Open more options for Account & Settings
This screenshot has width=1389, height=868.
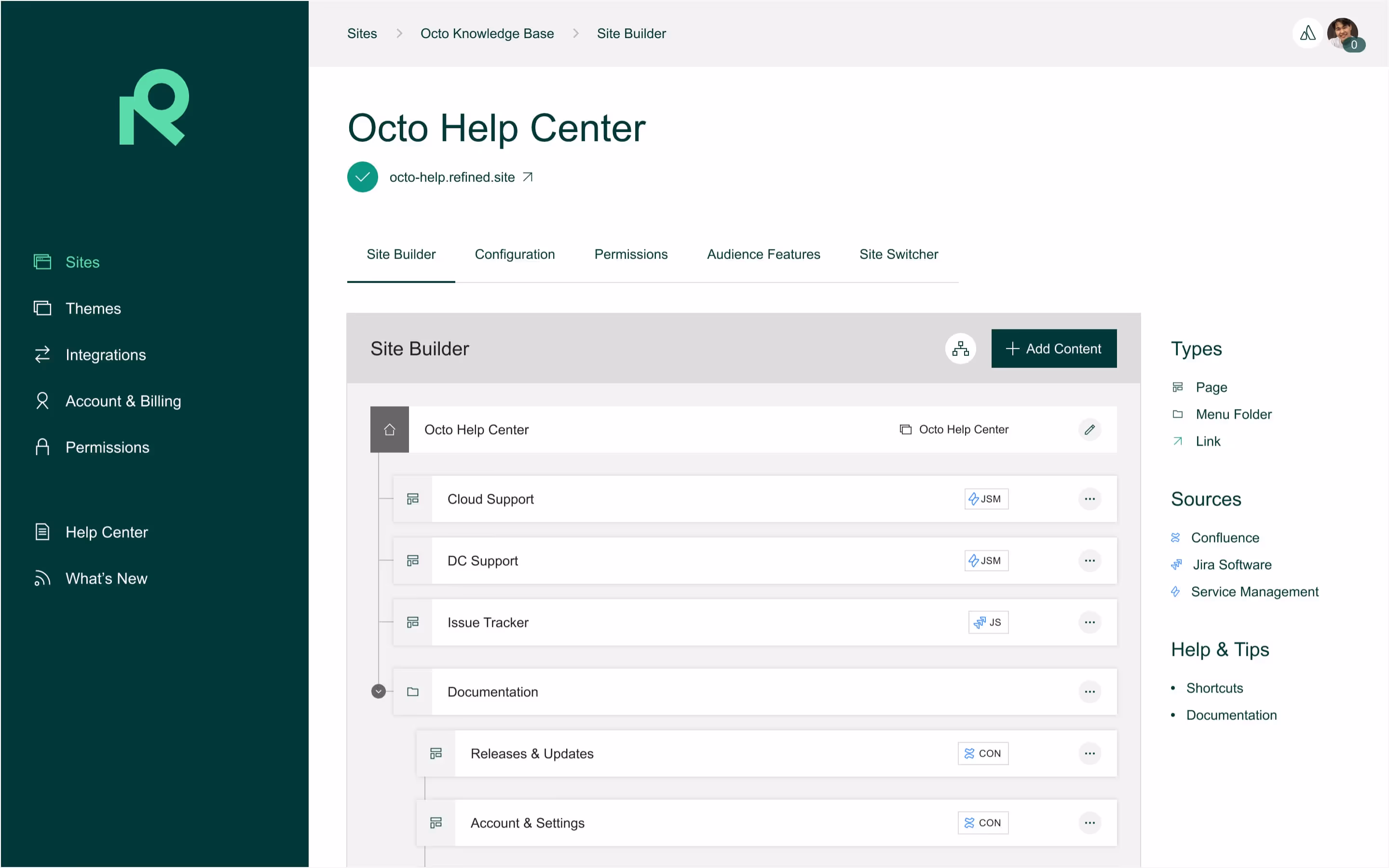point(1089,823)
